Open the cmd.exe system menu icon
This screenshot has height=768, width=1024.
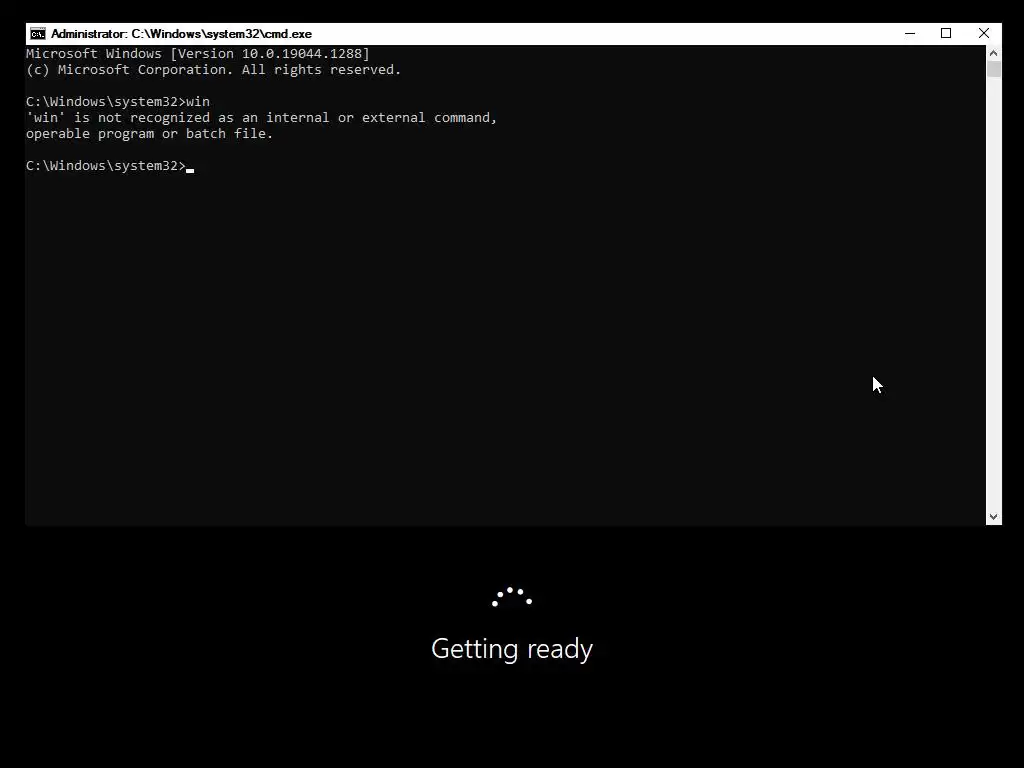(x=38, y=34)
